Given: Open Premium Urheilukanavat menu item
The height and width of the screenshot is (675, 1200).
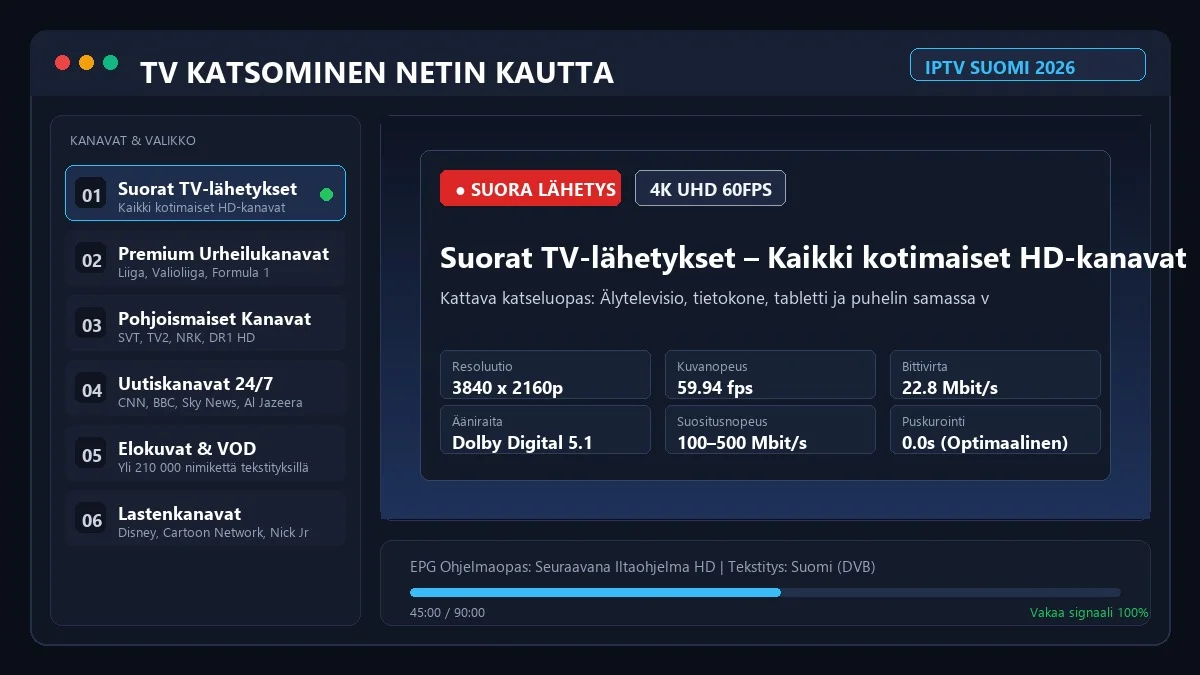Looking at the screenshot, I should tap(205, 258).
